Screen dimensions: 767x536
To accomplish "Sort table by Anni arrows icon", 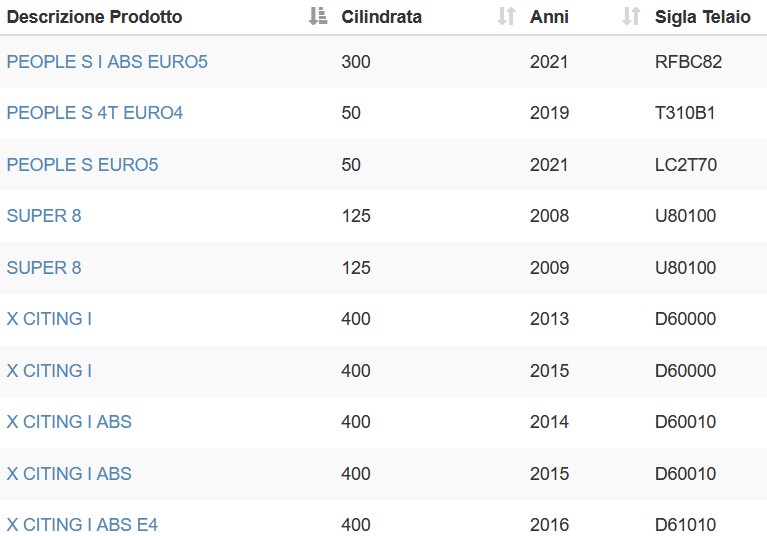I will click(x=631, y=17).
